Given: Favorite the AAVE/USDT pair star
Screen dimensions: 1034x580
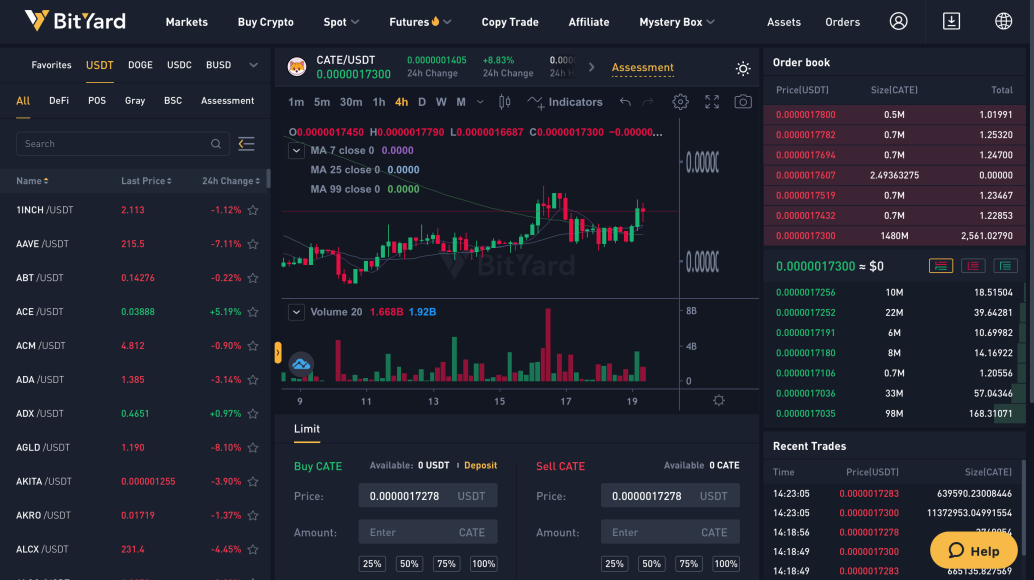Looking at the screenshot, I should coord(253,244).
